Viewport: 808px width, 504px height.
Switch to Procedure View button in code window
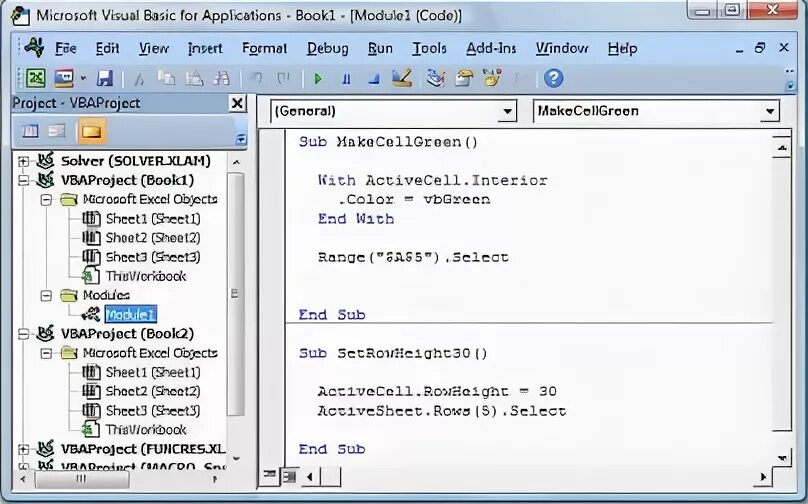(x=270, y=476)
